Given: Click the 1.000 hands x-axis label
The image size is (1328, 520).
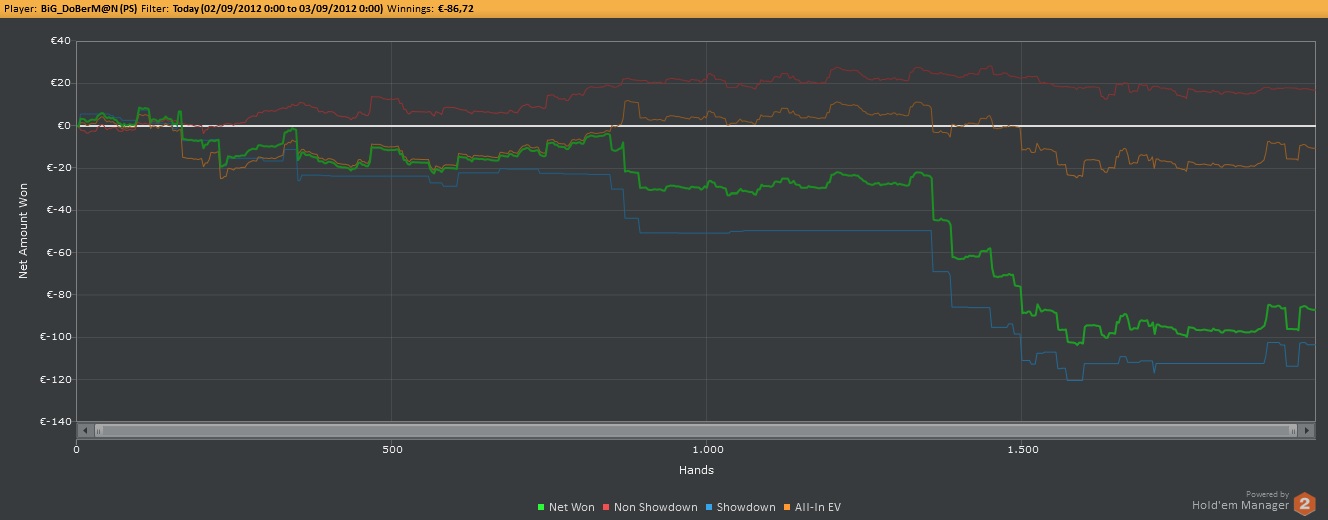Looking at the screenshot, I should (706, 449).
